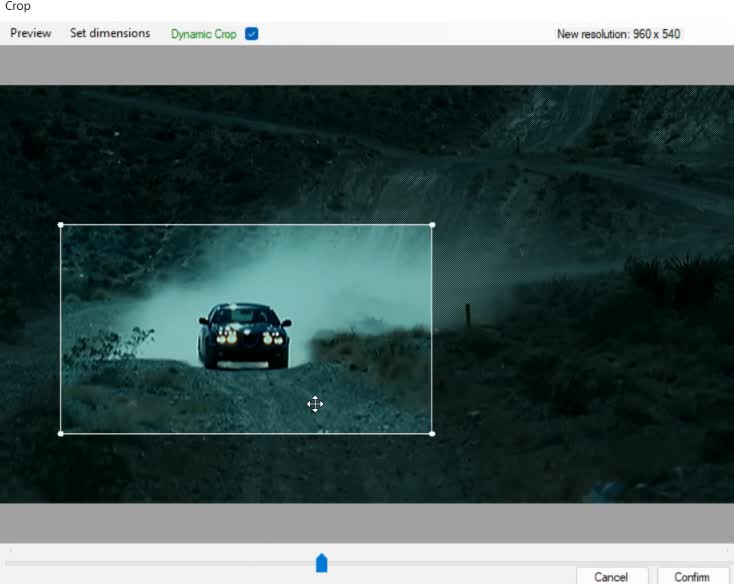Viewport: 734px width, 584px height.
Task: Click the timeline track right of the thumb
Action: click(x=520, y=563)
